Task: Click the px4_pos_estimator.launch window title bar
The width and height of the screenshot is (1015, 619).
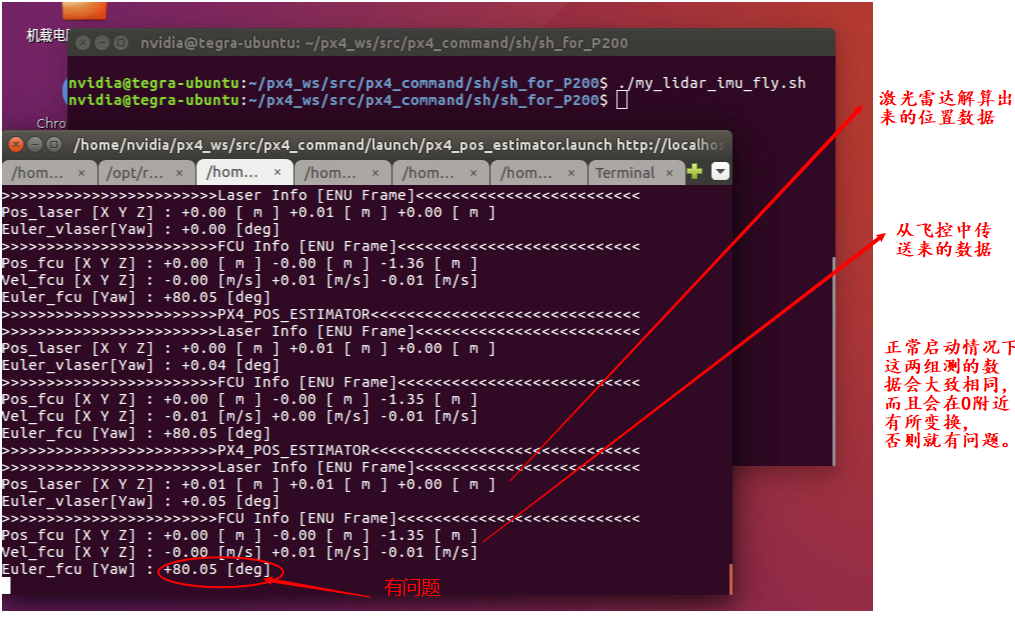Action: pos(366,144)
